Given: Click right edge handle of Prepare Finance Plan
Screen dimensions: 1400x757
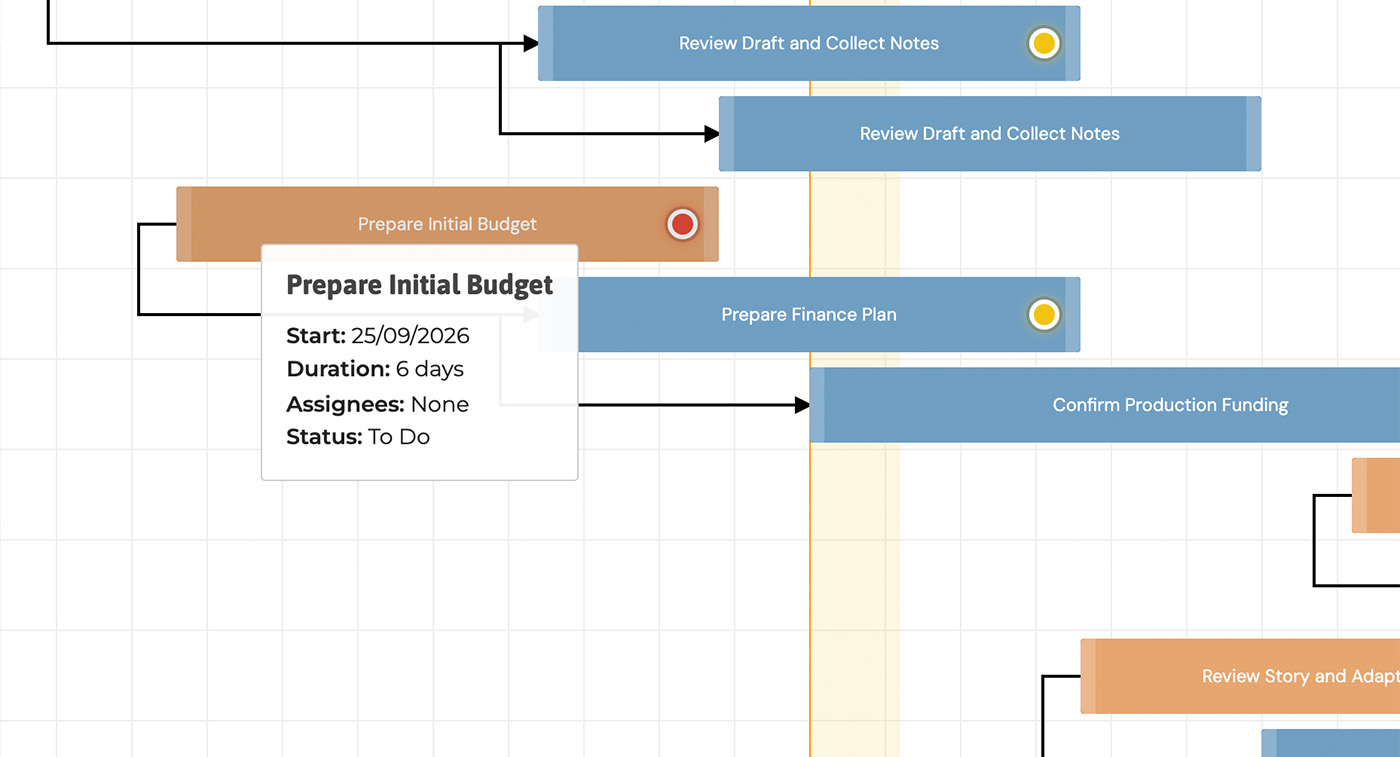Looking at the screenshot, I should 1073,314.
